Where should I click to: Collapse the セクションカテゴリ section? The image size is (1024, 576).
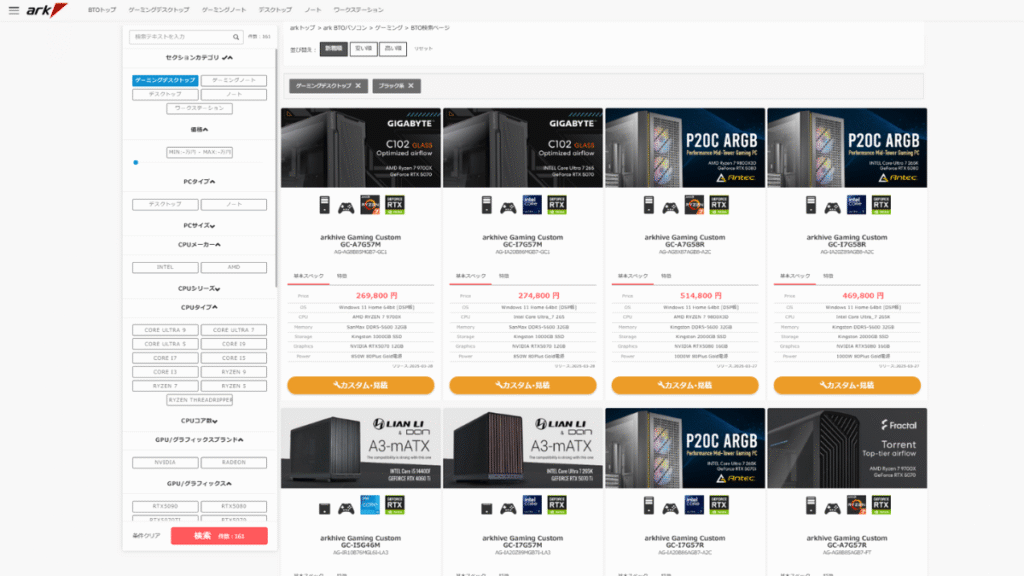pyautogui.click(x=199, y=57)
